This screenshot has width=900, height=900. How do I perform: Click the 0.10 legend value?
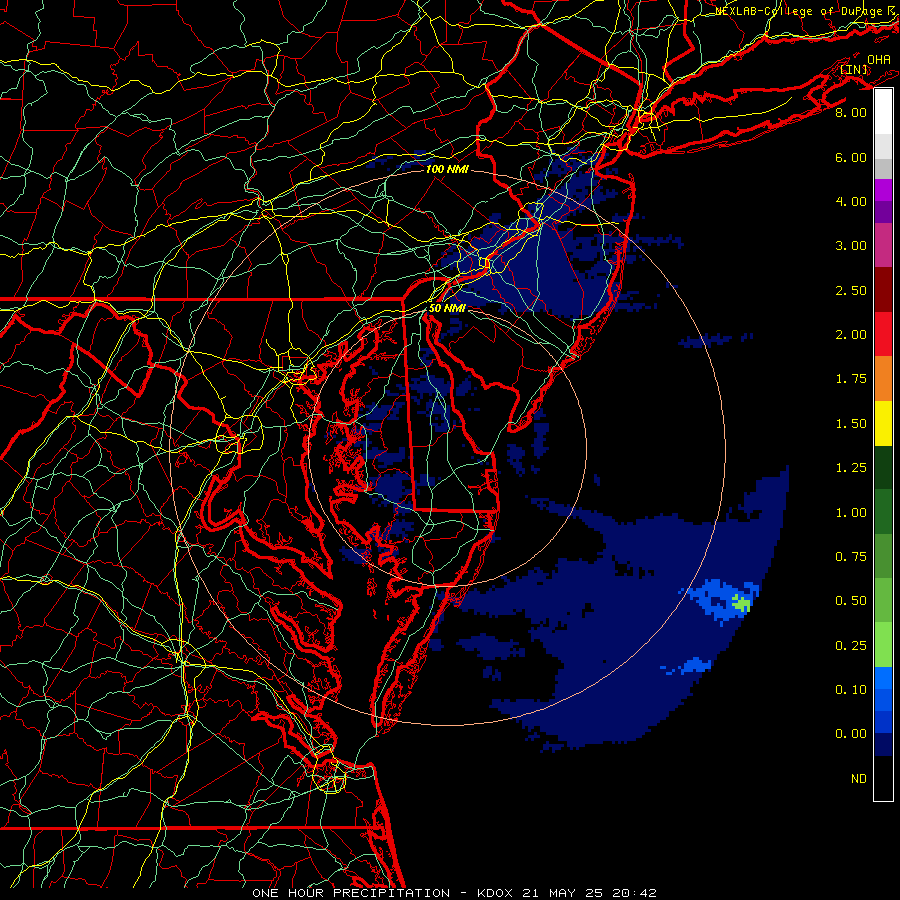pyautogui.click(x=851, y=690)
